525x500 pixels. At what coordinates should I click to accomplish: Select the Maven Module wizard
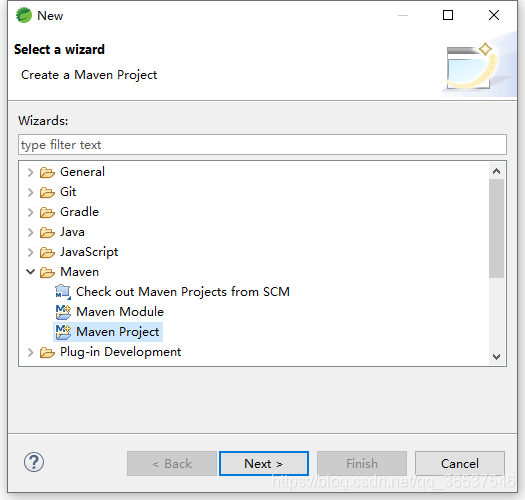click(120, 312)
